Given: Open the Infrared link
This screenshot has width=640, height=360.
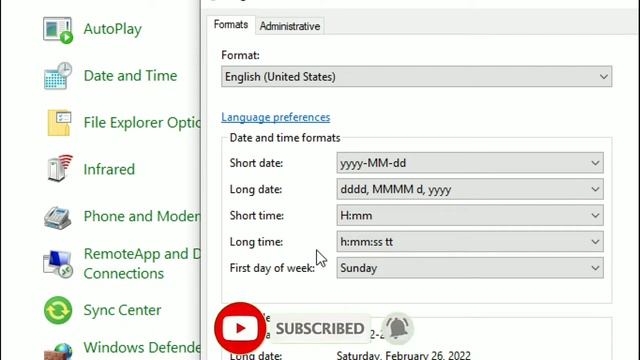Looking at the screenshot, I should coord(109,169).
